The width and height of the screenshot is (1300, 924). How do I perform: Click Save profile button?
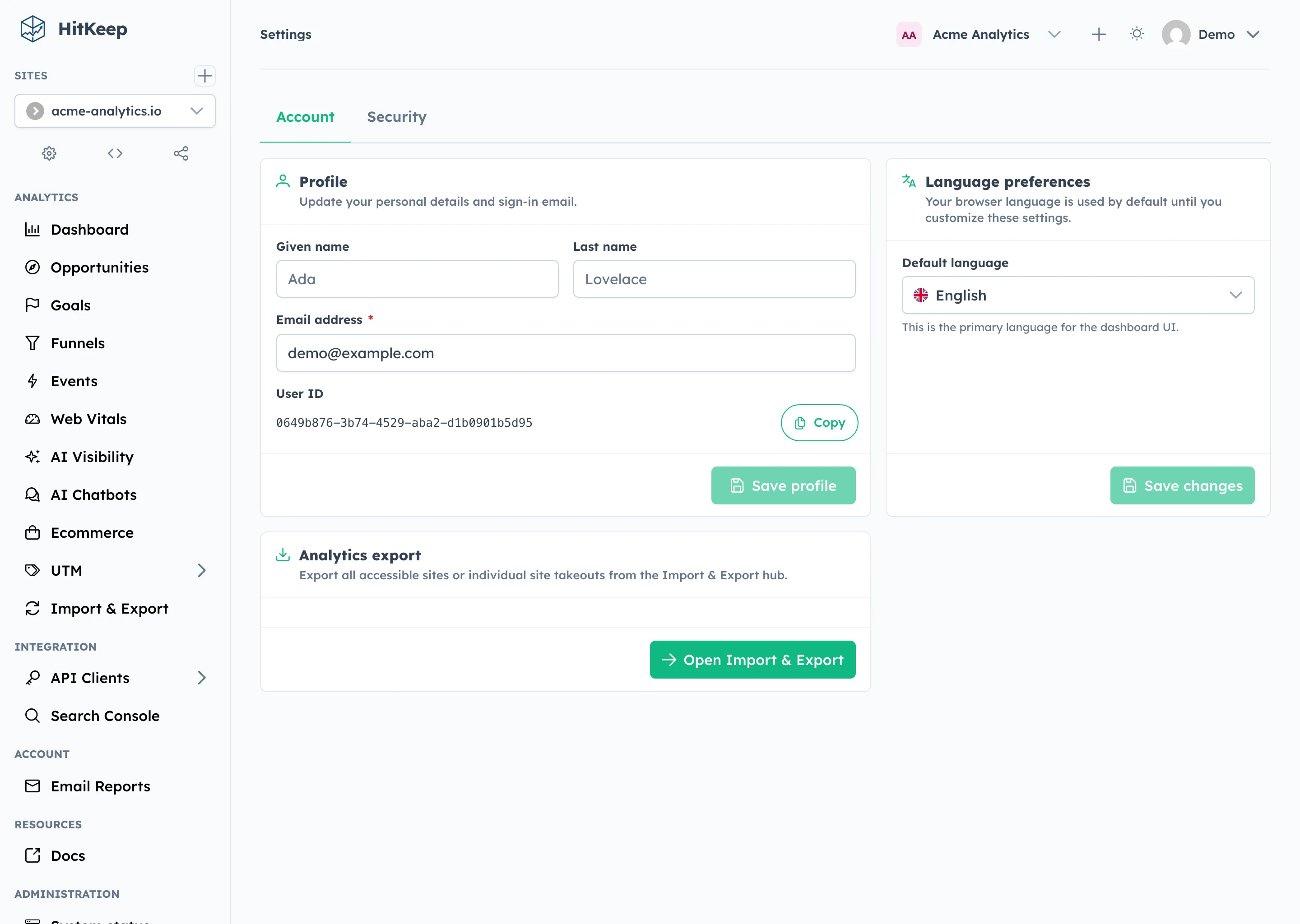pyautogui.click(x=783, y=485)
